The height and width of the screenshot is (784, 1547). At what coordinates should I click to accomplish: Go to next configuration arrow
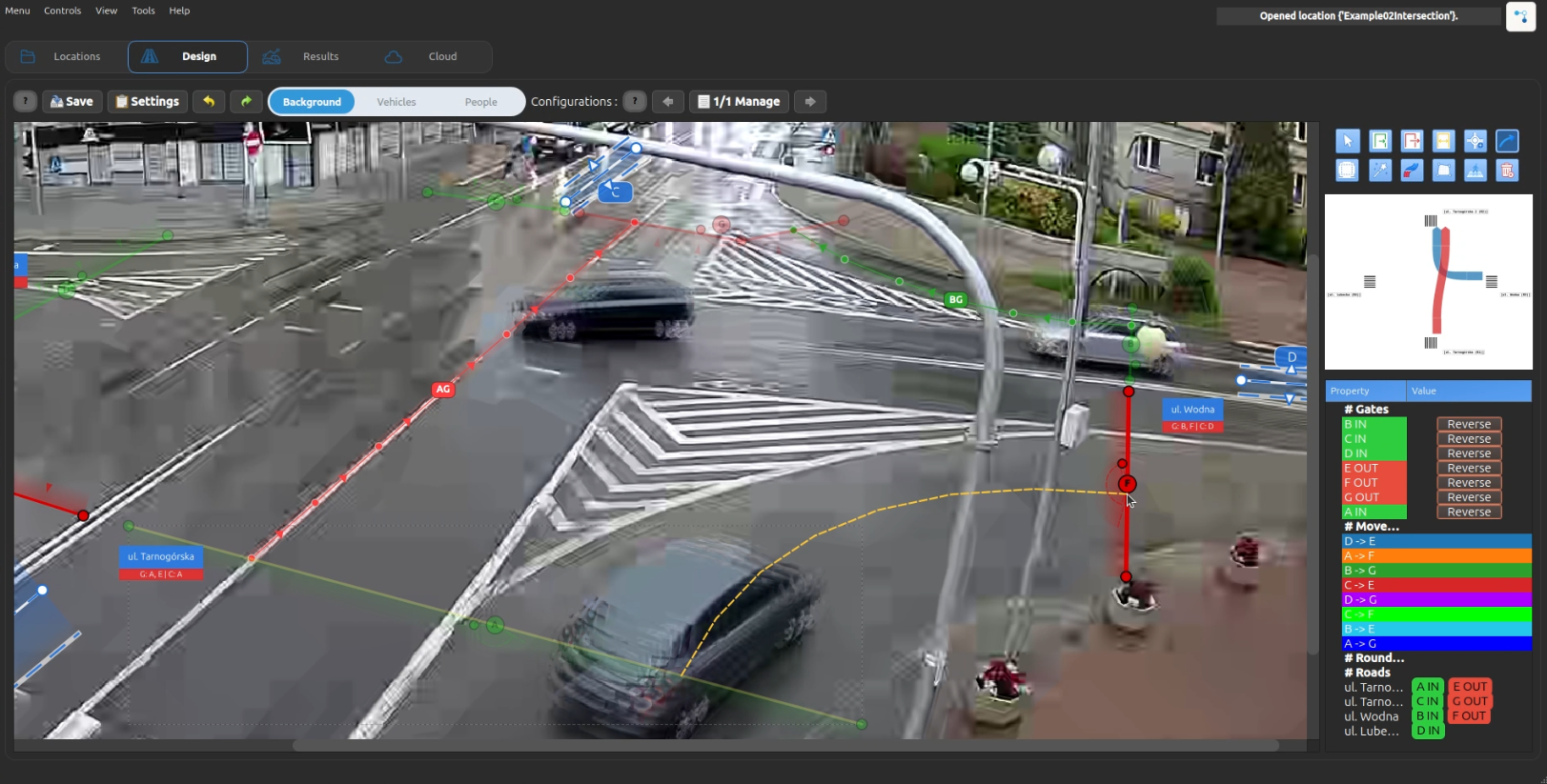tap(810, 101)
